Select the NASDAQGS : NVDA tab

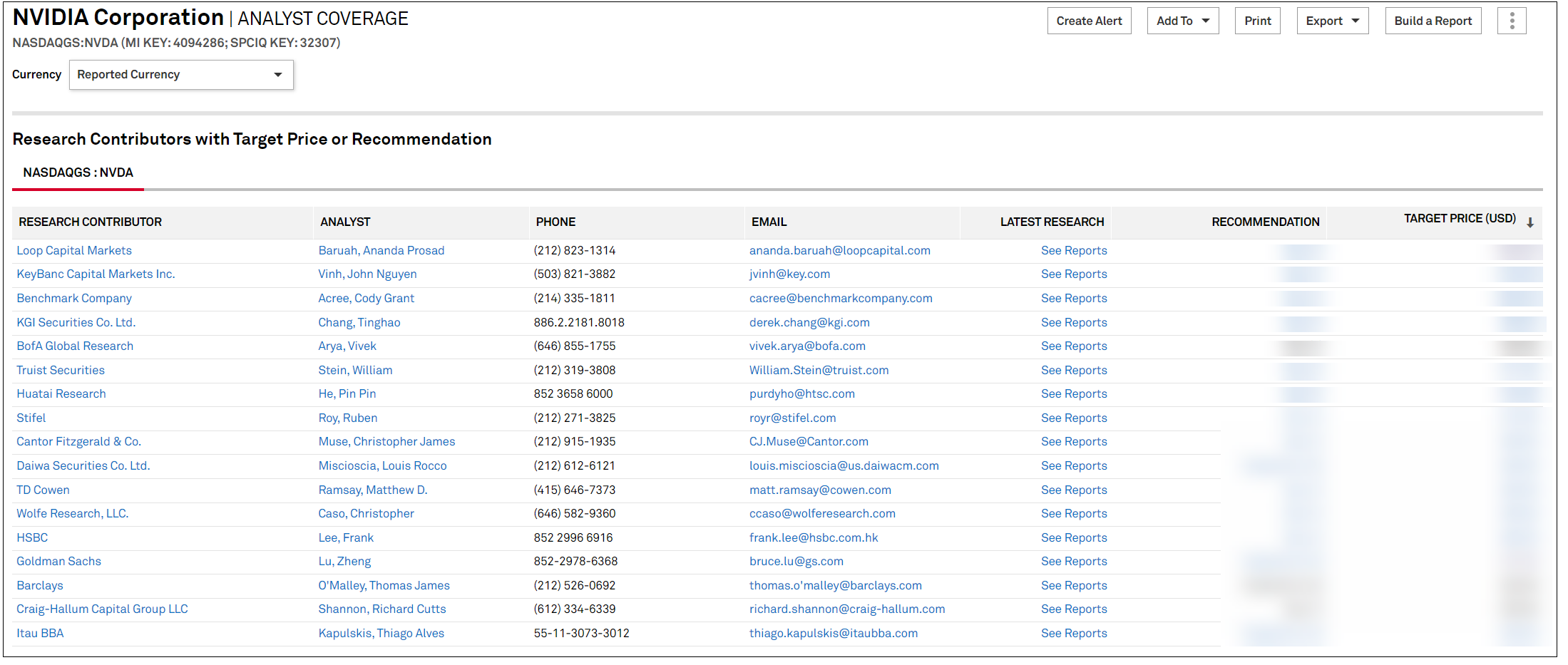(78, 173)
